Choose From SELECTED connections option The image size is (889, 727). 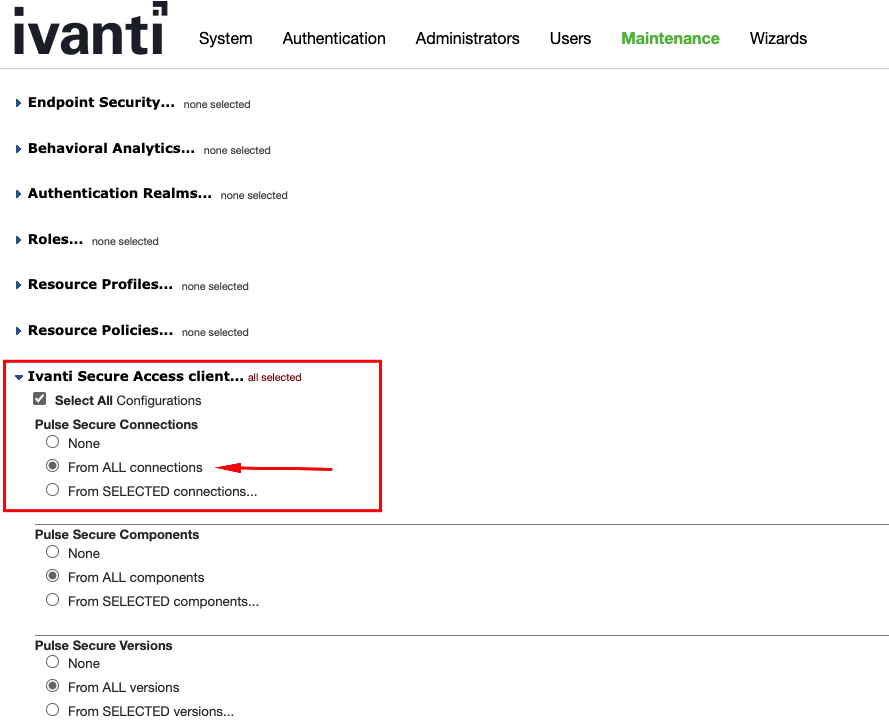(x=52, y=489)
